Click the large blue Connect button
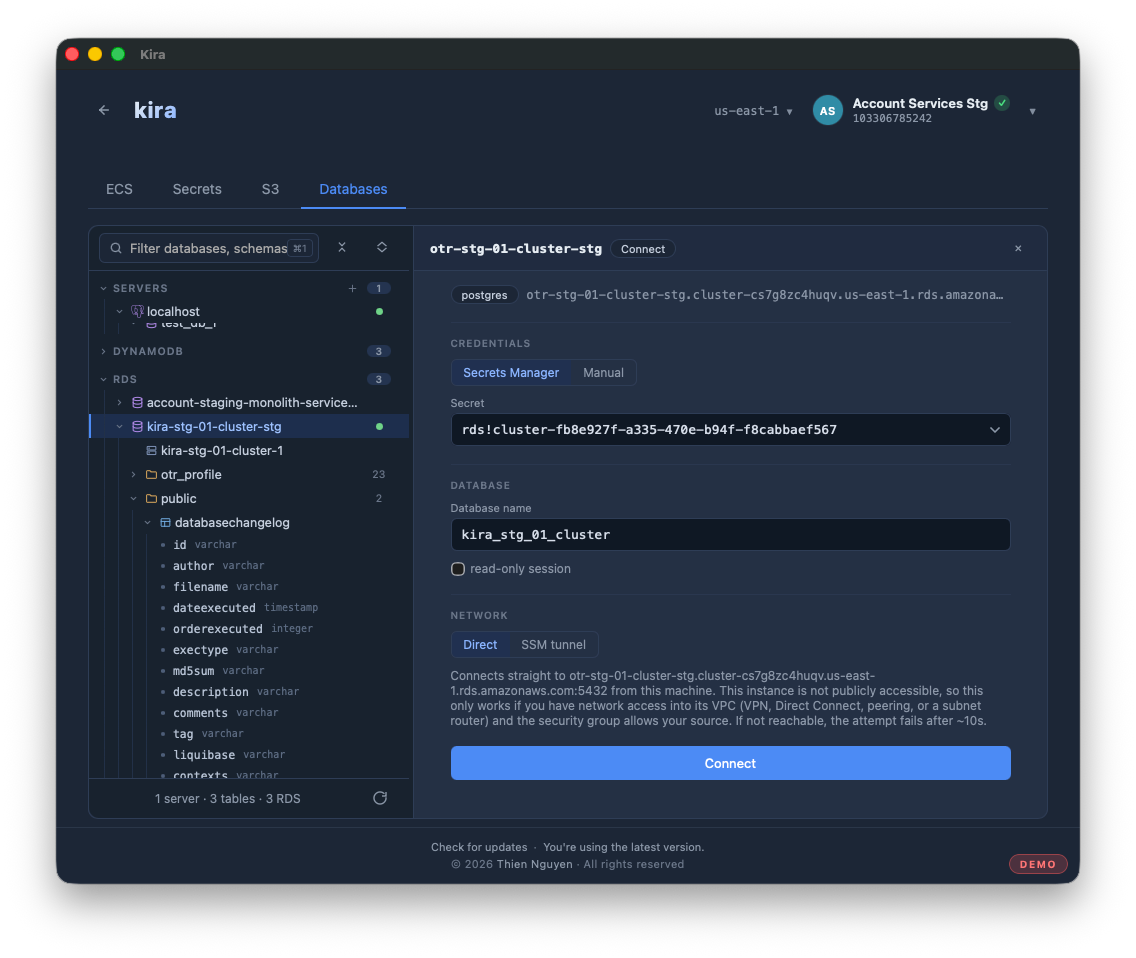The height and width of the screenshot is (958, 1136). pos(730,763)
